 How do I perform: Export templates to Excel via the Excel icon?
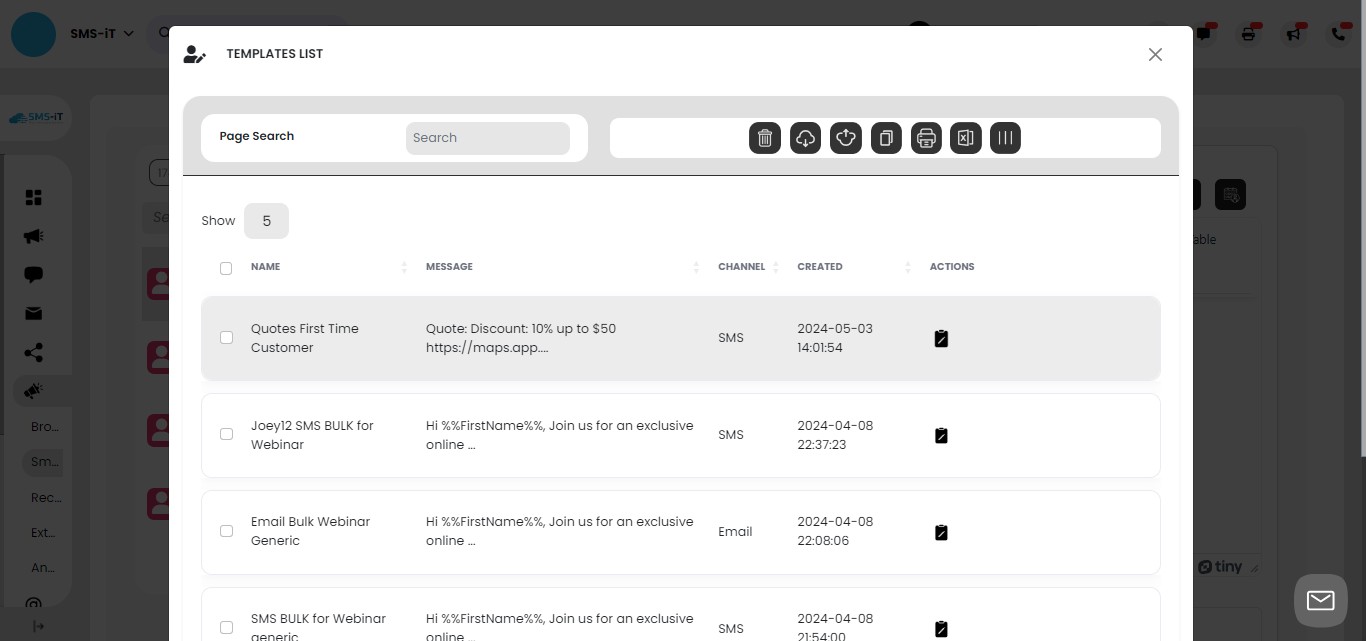point(965,138)
